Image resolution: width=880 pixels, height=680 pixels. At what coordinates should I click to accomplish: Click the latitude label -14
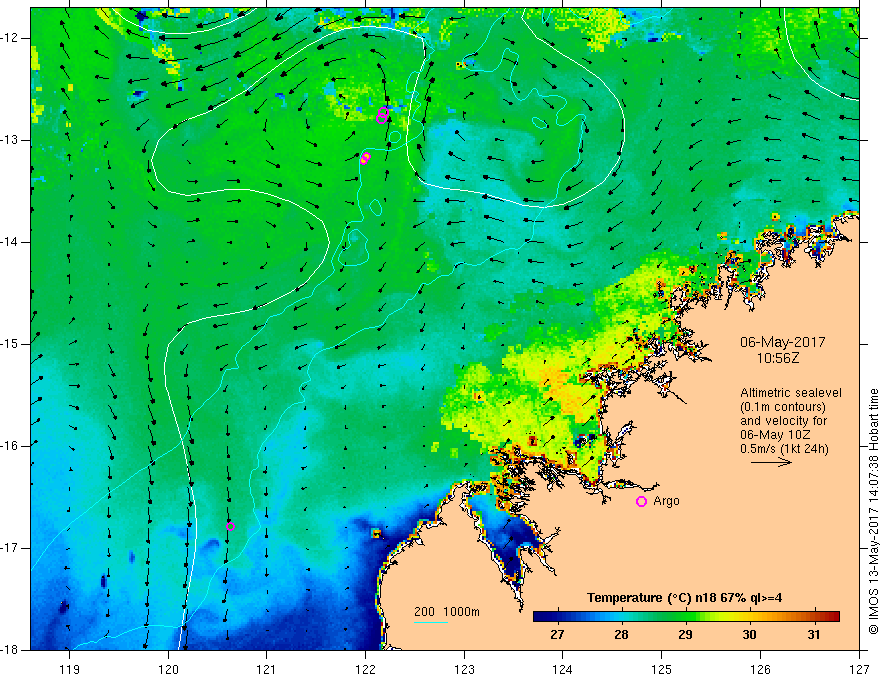click(11, 242)
